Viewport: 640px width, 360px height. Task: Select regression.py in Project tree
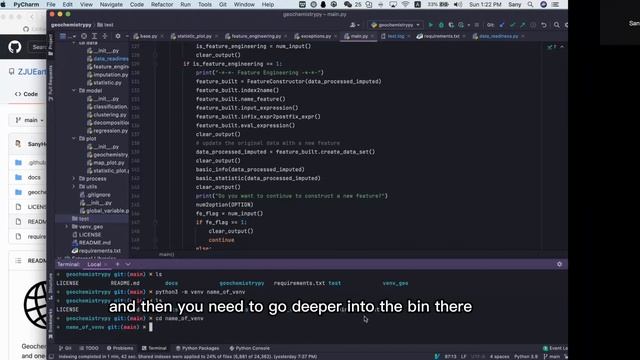107,131
